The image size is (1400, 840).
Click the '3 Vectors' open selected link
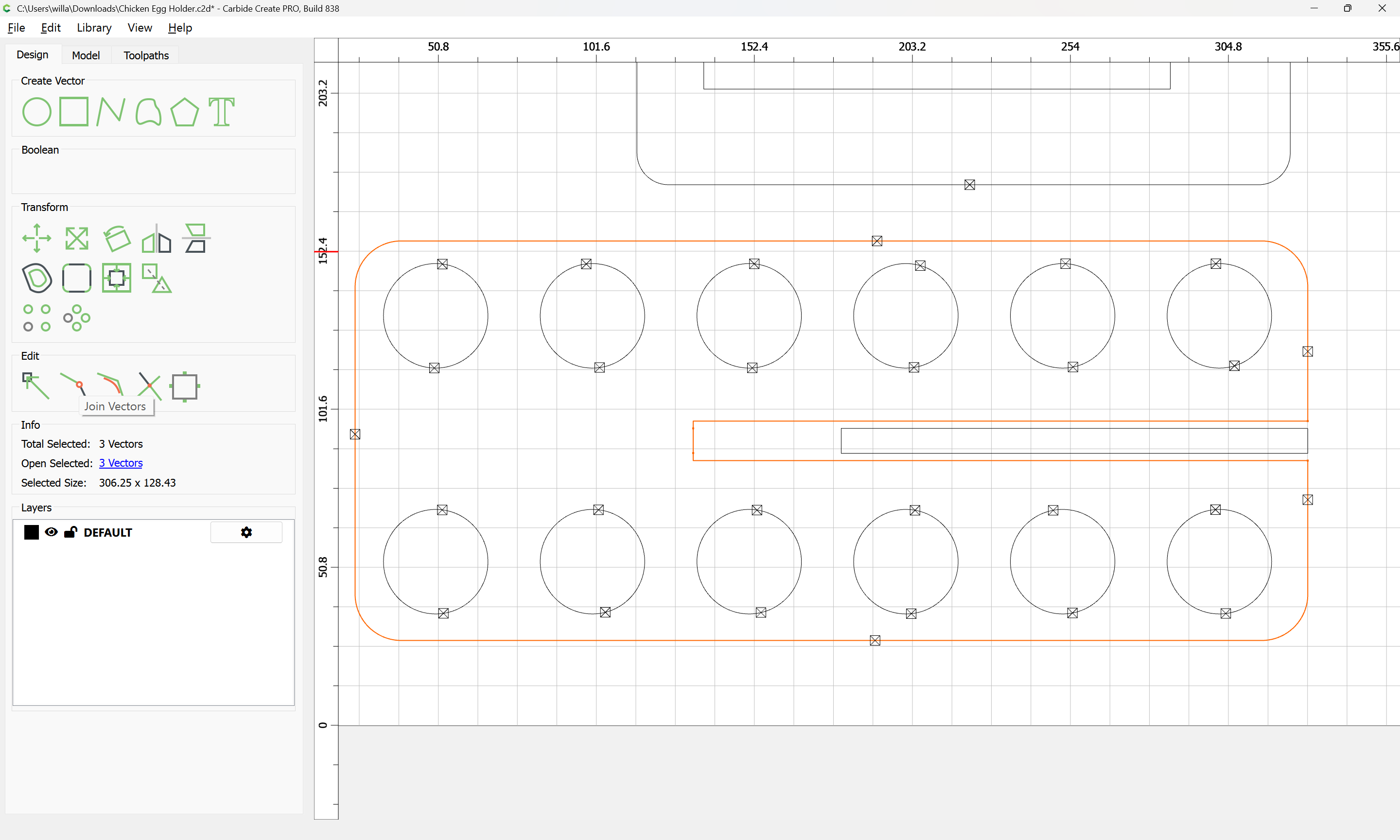pos(121,463)
